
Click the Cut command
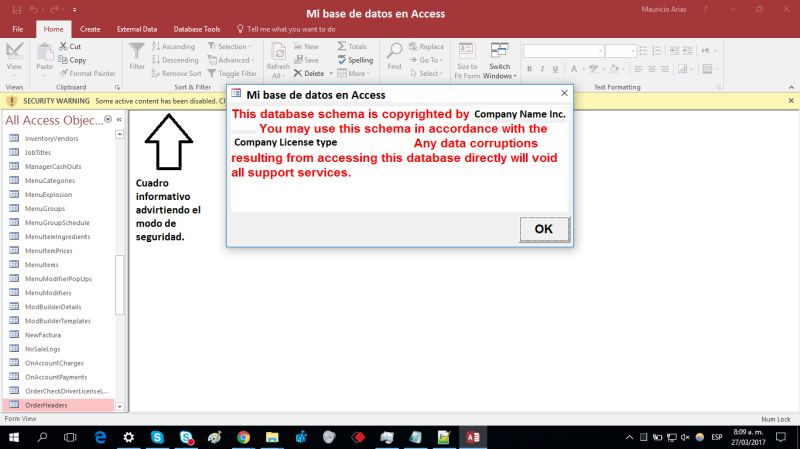tap(70, 46)
